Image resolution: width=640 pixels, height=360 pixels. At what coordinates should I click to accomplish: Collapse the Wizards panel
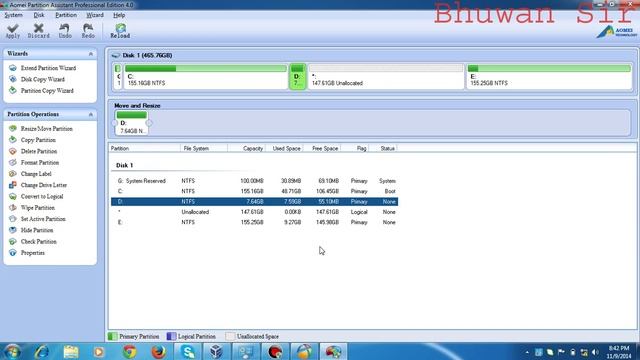coord(91,54)
